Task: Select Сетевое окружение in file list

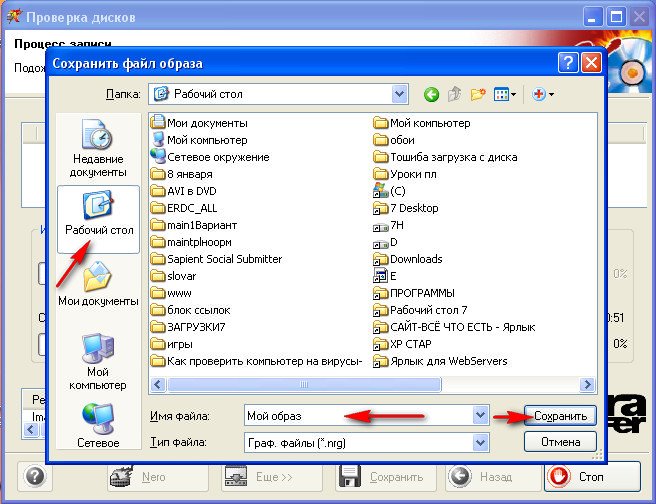Action: pos(210,157)
